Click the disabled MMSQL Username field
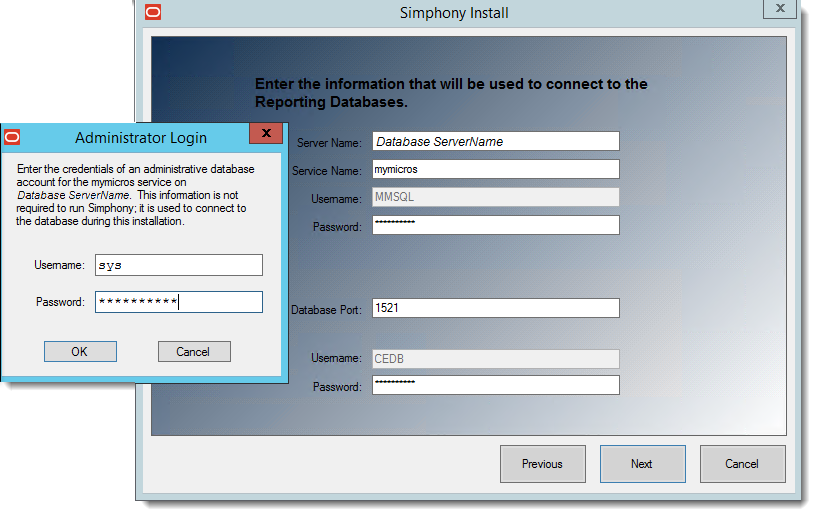This screenshot has width=816, height=516. pyautogui.click(x=496, y=197)
